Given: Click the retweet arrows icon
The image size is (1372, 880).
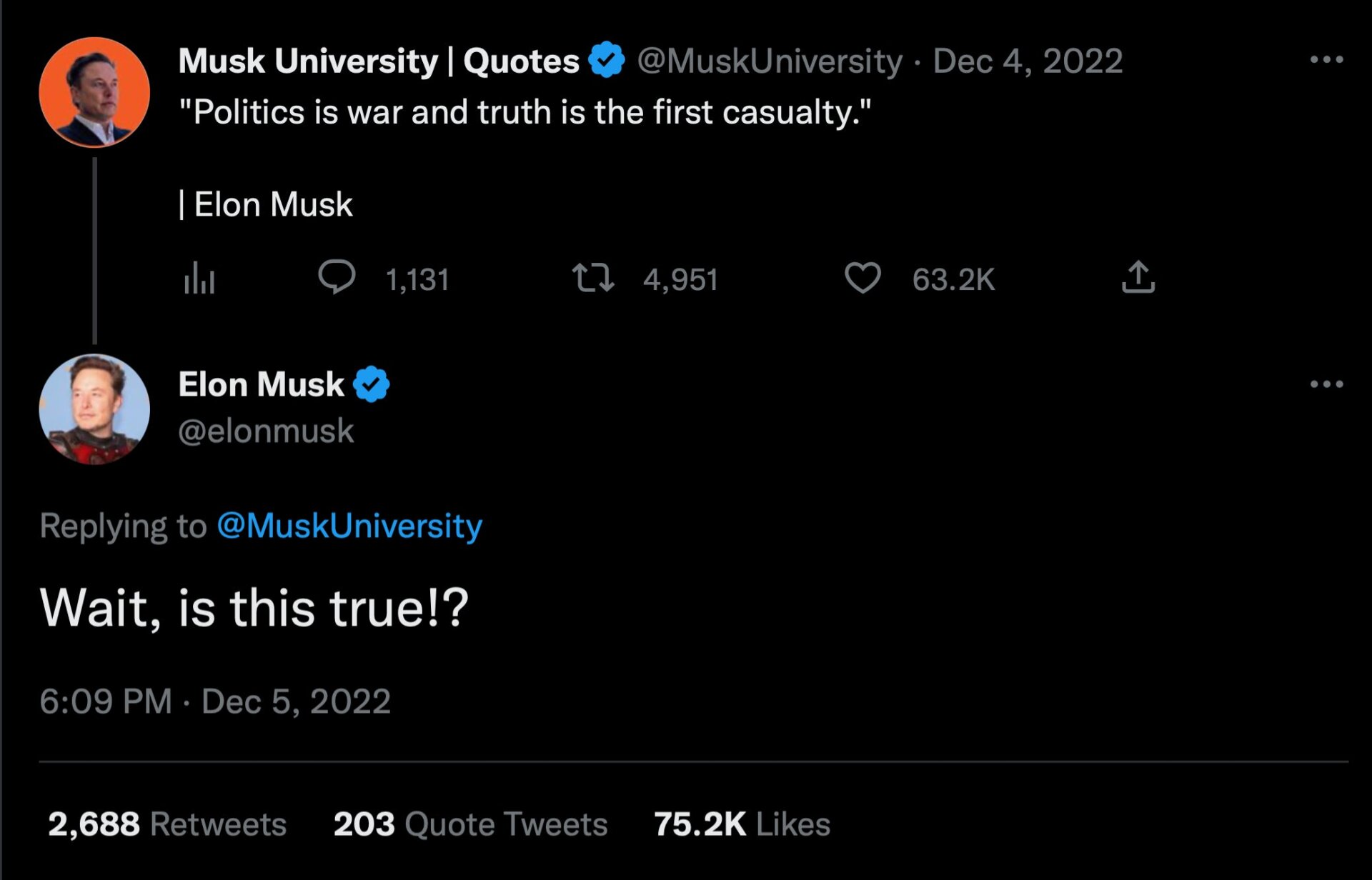Looking at the screenshot, I should (592, 278).
